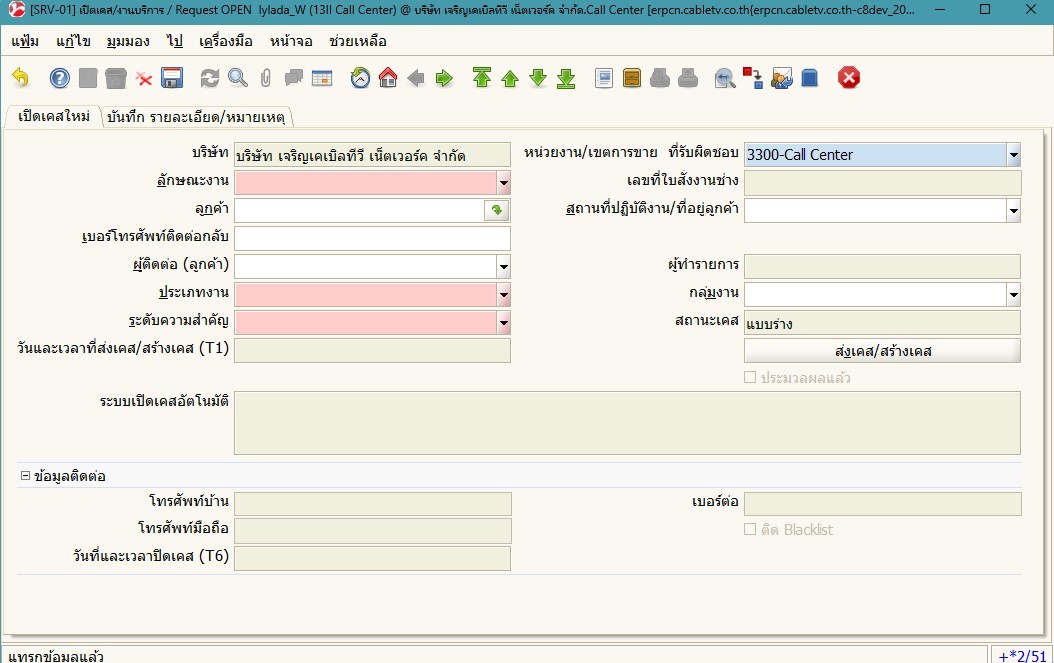Image resolution: width=1054 pixels, height=663 pixels.
Task: Go to next record with green right arrow
Action: click(444, 78)
